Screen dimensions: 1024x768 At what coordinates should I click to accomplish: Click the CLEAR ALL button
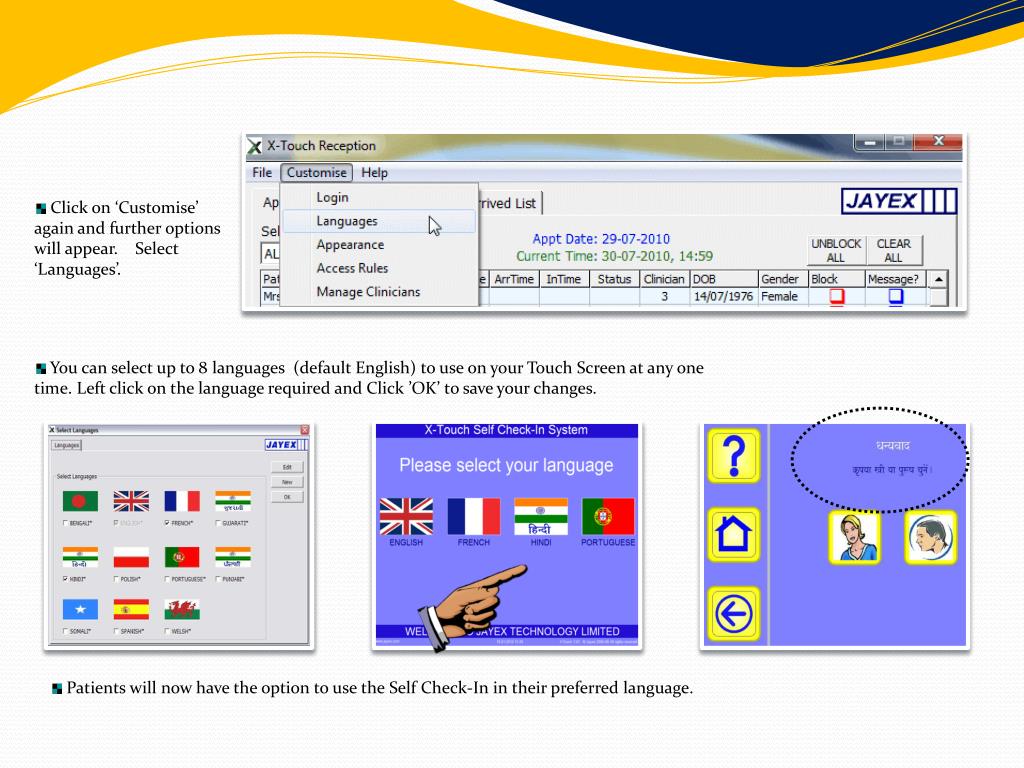(893, 250)
